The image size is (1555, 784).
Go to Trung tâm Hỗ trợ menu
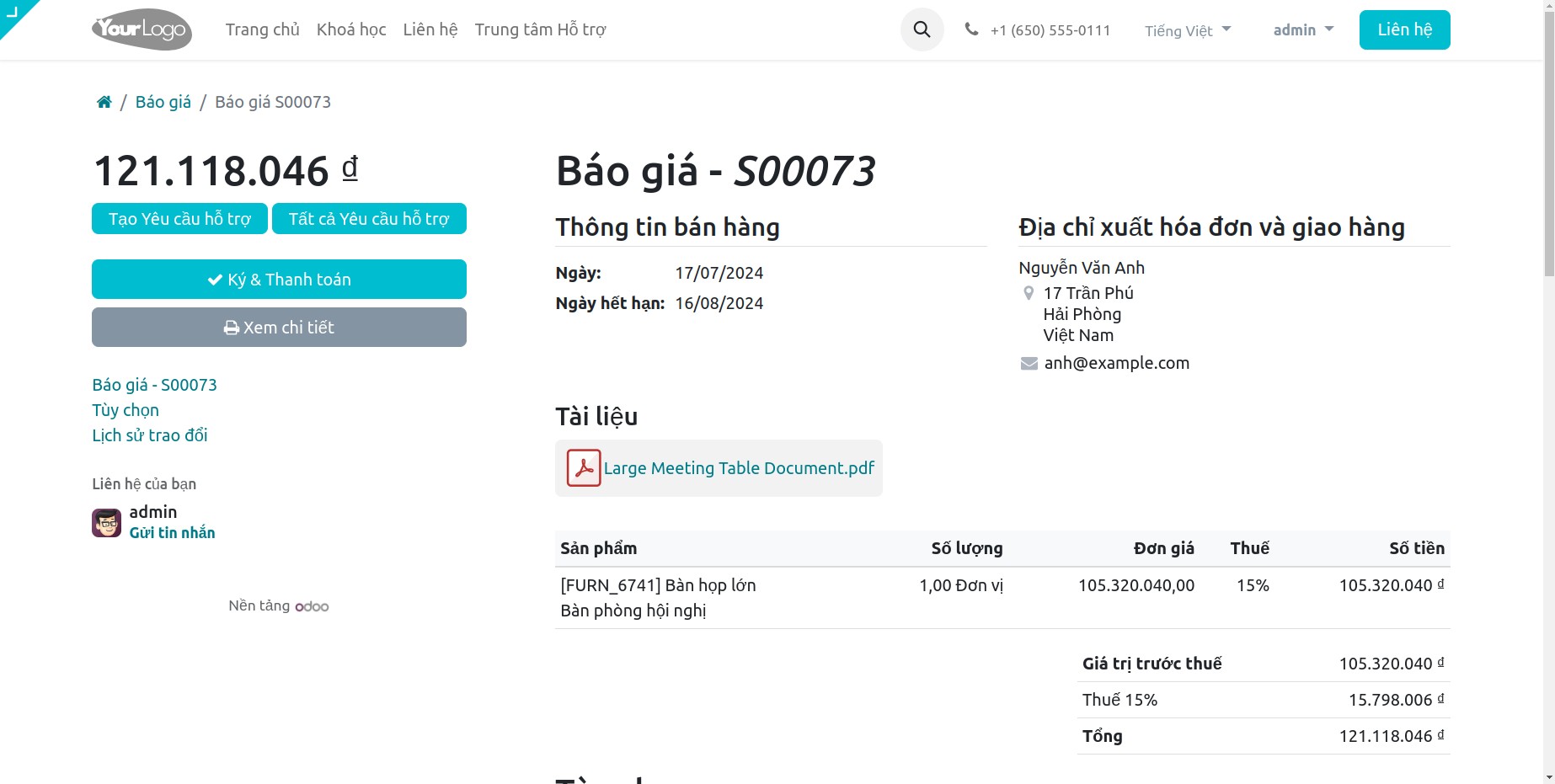pos(540,29)
